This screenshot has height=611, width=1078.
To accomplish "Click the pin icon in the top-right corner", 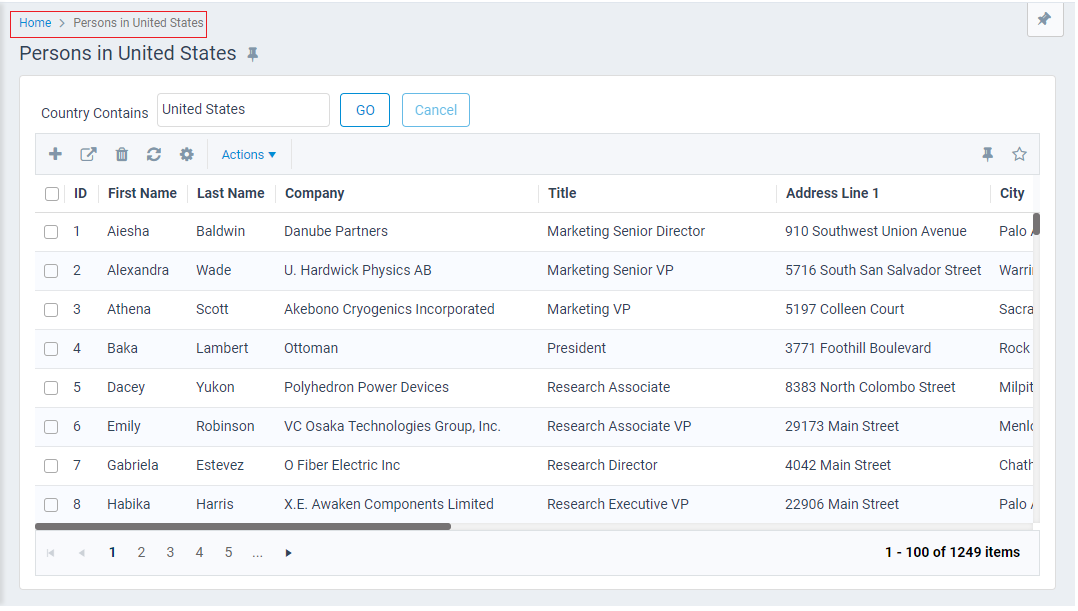I will point(1044,19).
